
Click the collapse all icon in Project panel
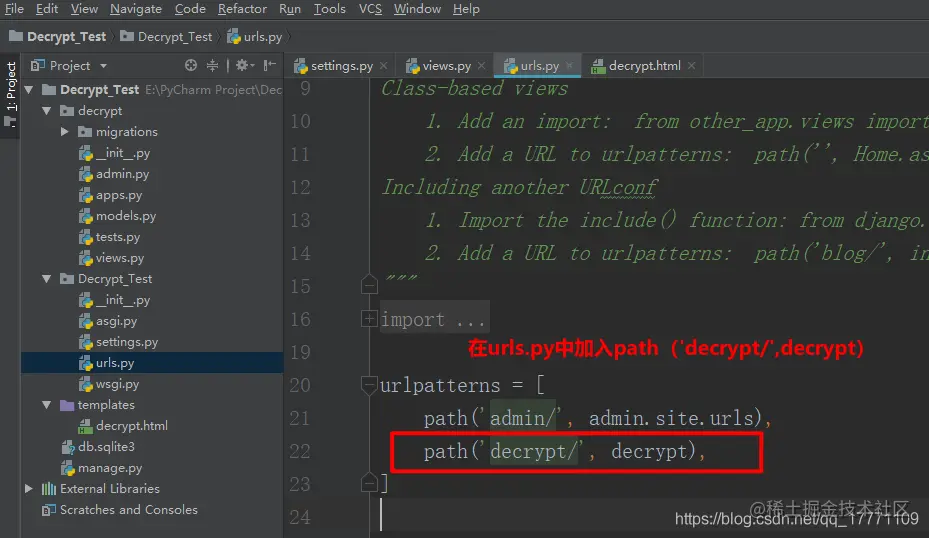pos(212,65)
